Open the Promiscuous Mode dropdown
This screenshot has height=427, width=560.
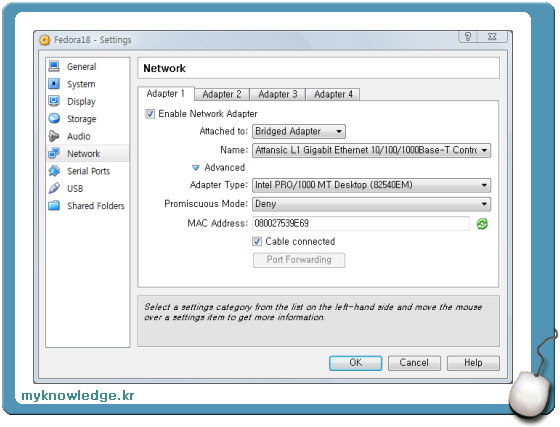point(371,204)
